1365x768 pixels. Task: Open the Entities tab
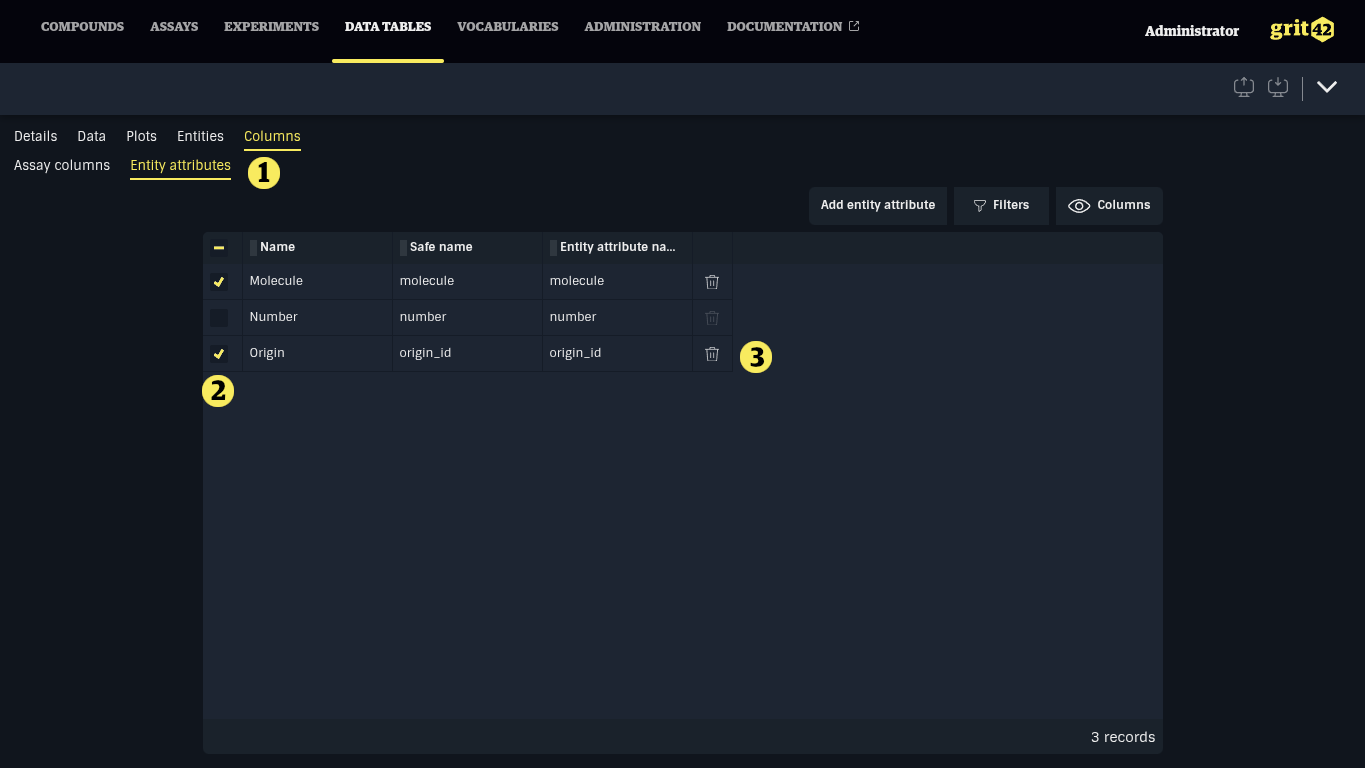tap(200, 137)
